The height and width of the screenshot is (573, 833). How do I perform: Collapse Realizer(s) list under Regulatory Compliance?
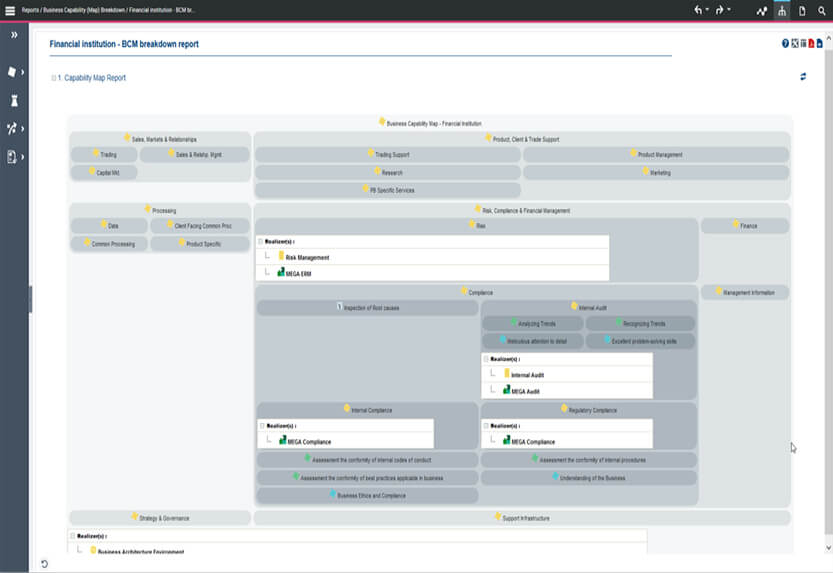click(486, 426)
